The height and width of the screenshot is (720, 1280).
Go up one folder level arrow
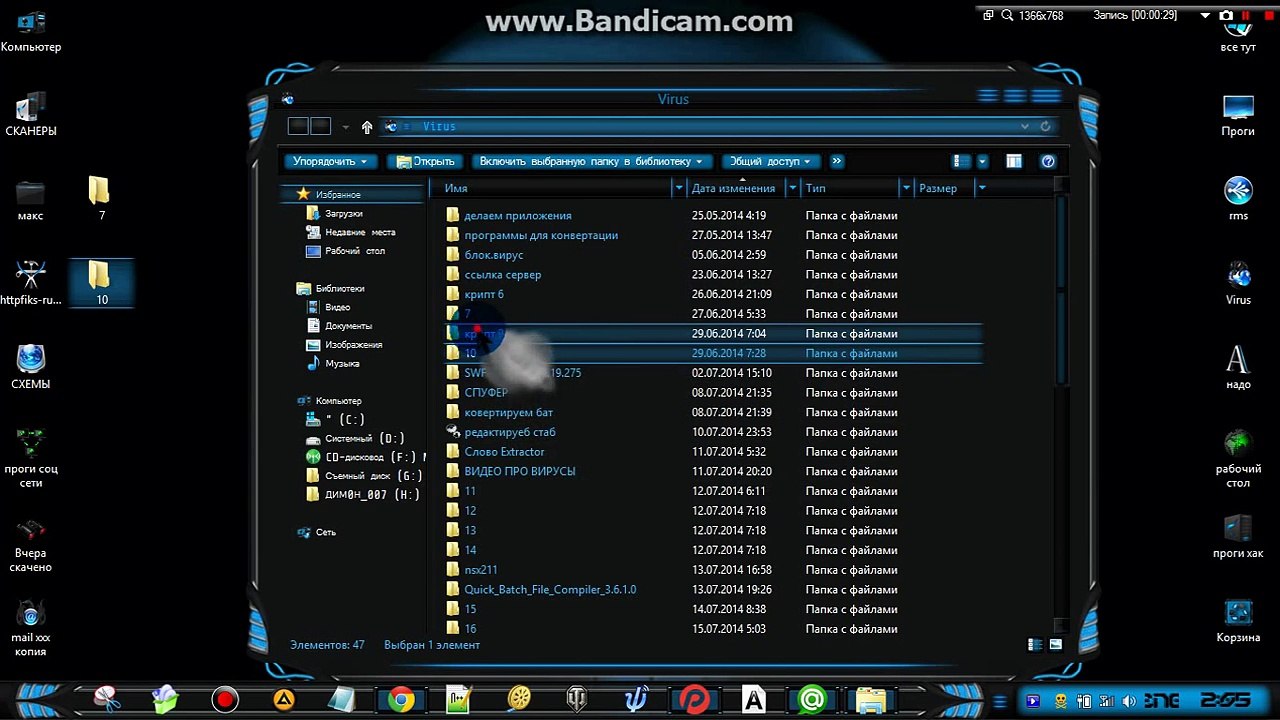367,127
